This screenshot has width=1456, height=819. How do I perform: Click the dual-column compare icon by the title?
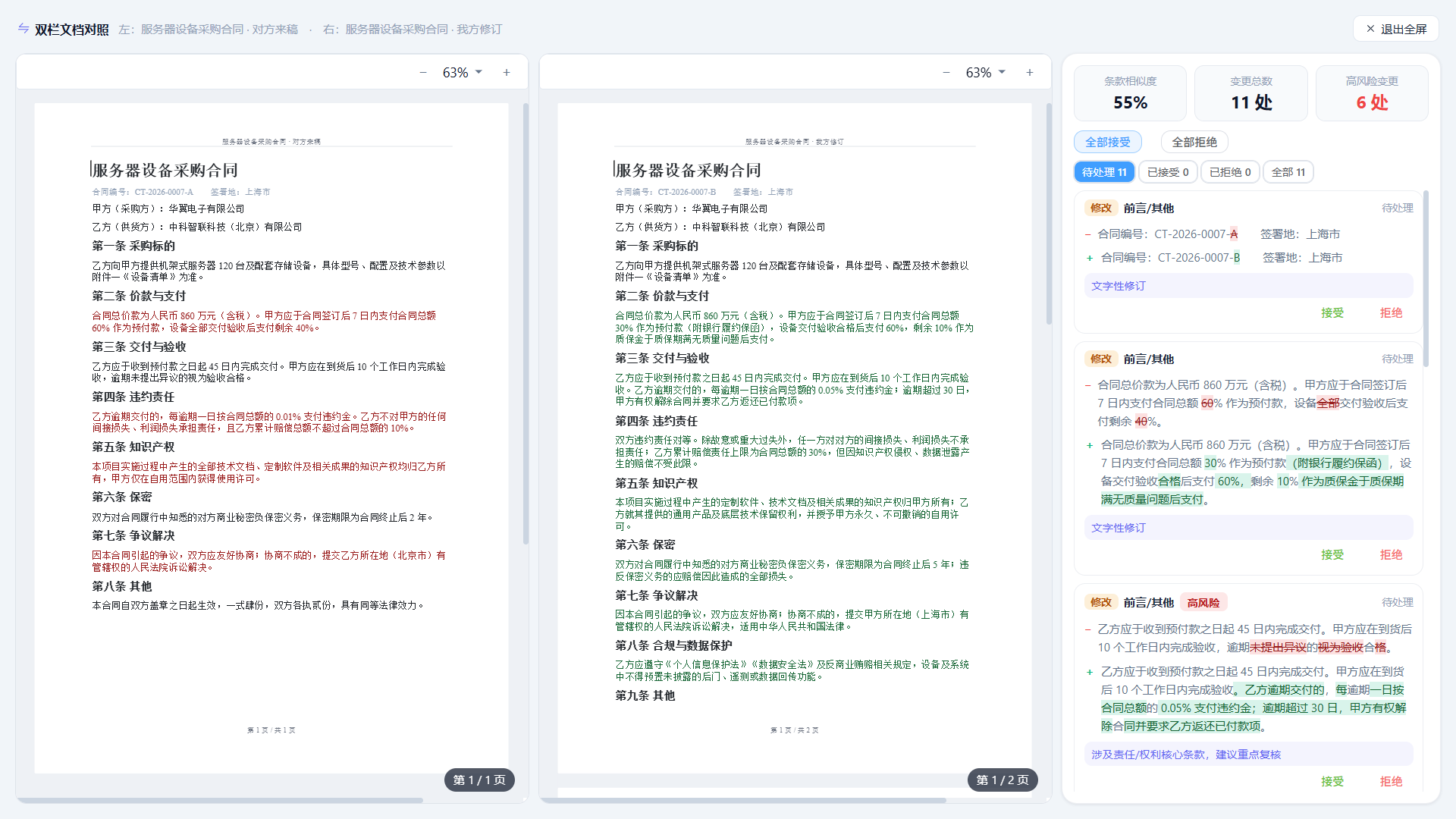pyautogui.click(x=24, y=29)
